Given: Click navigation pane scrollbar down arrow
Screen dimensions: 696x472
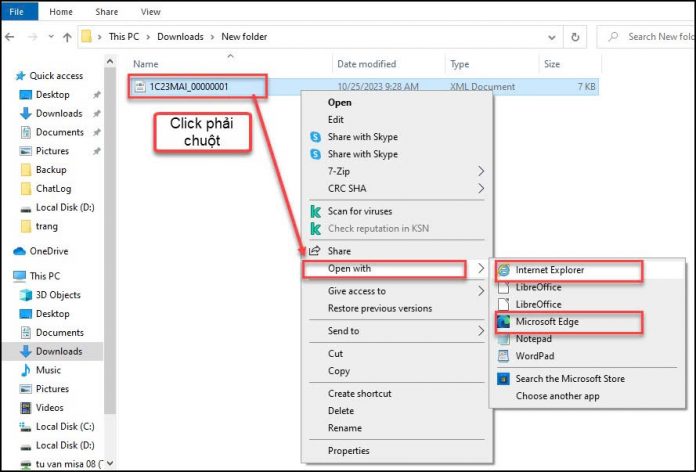Looking at the screenshot, I should pyautogui.click(x=110, y=463).
